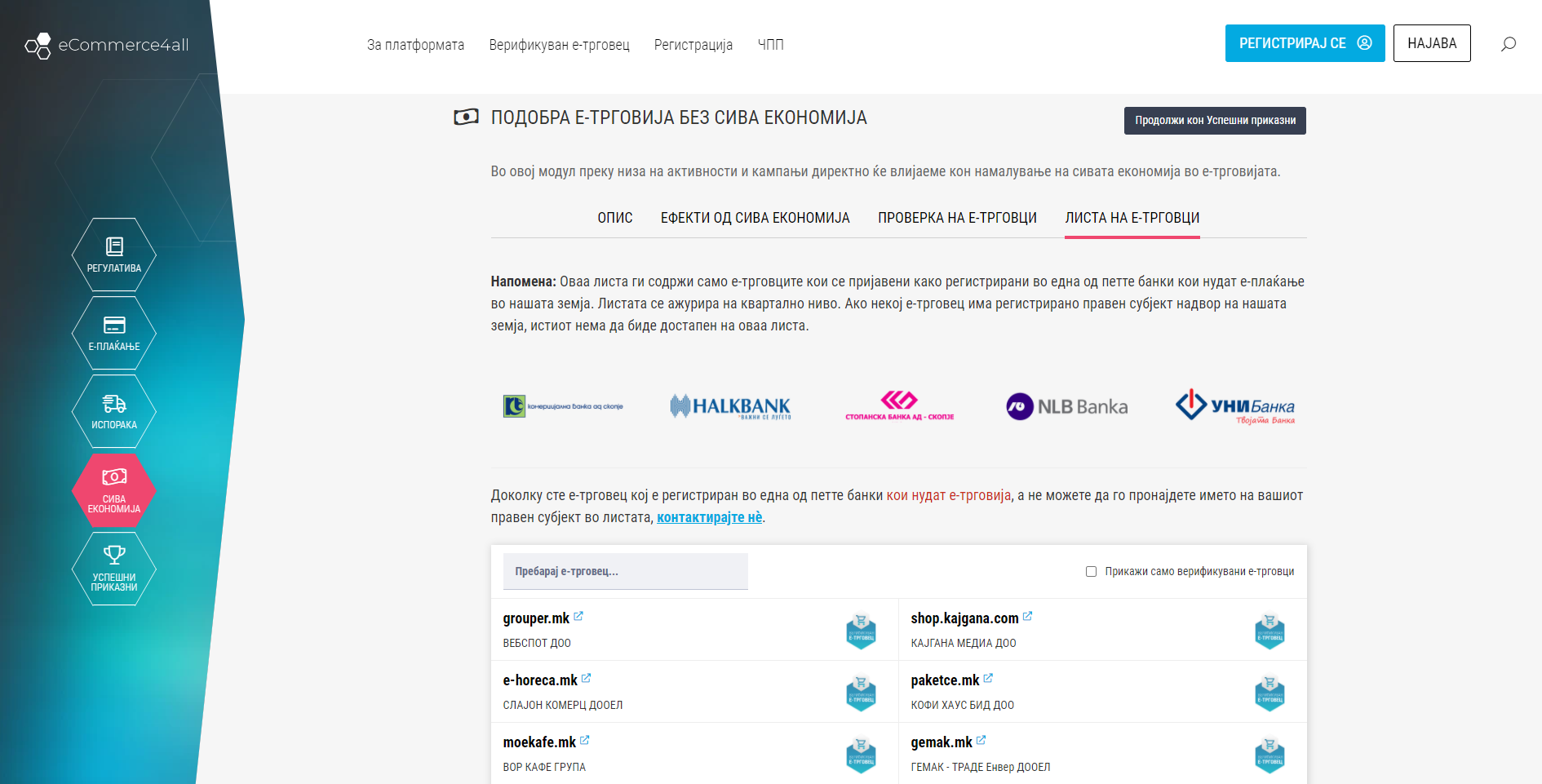Click external link icon next to moekafe.mk
This screenshot has width=1542, height=784.
585,740
